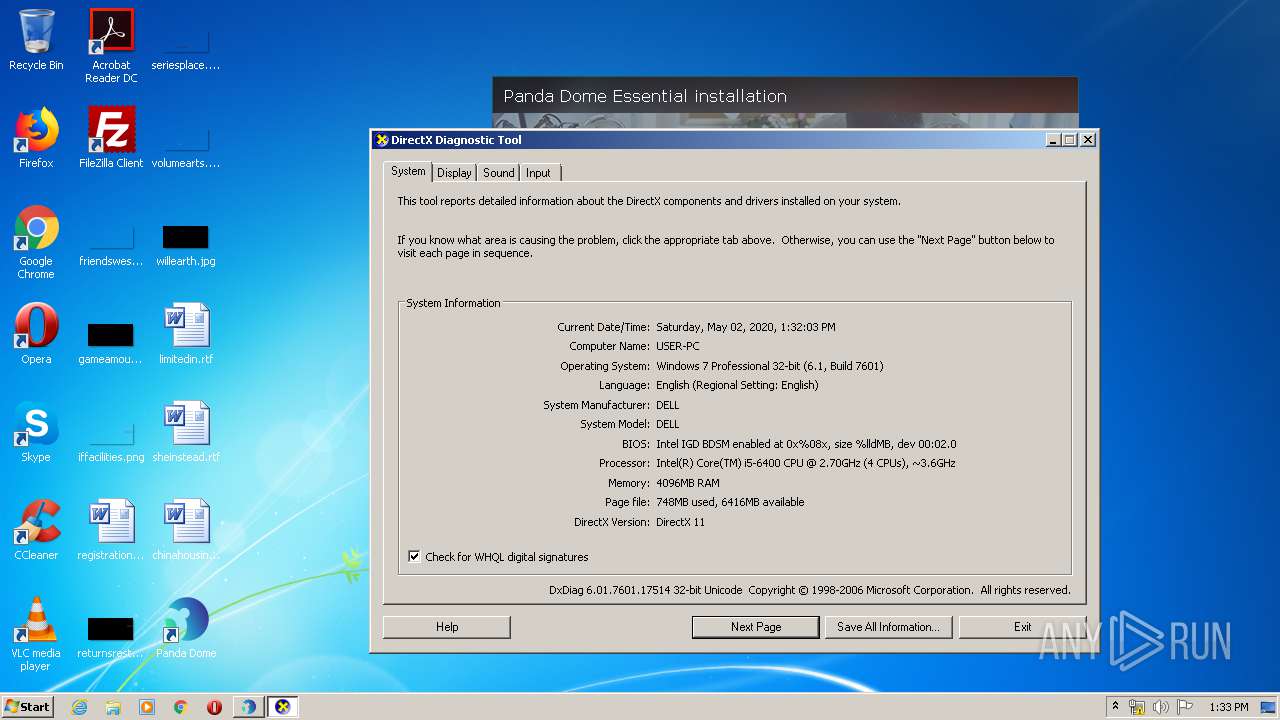The height and width of the screenshot is (720, 1280).
Task: Open CCleaner desktop shortcut
Action: (36, 530)
